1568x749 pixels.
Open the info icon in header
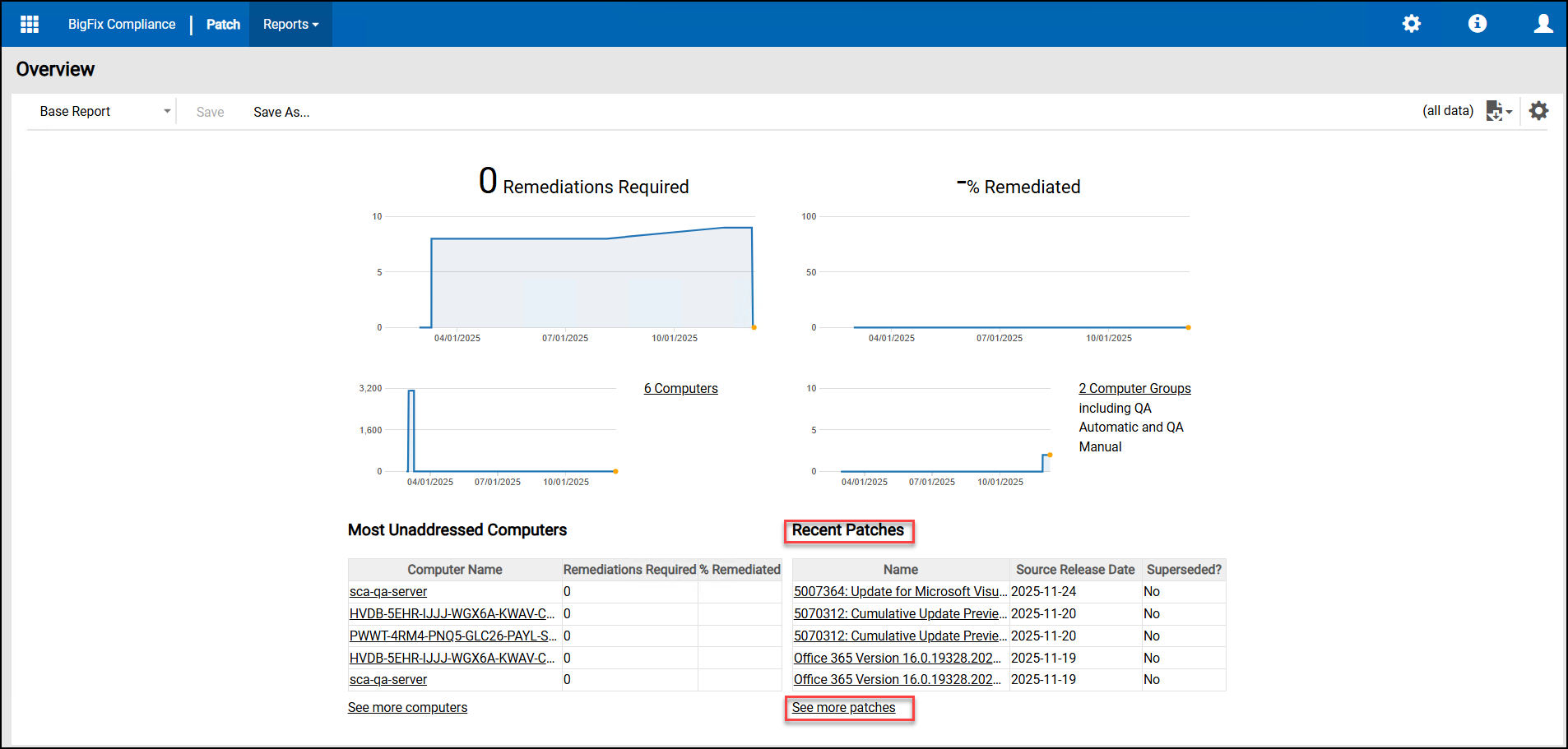coord(1477,24)
